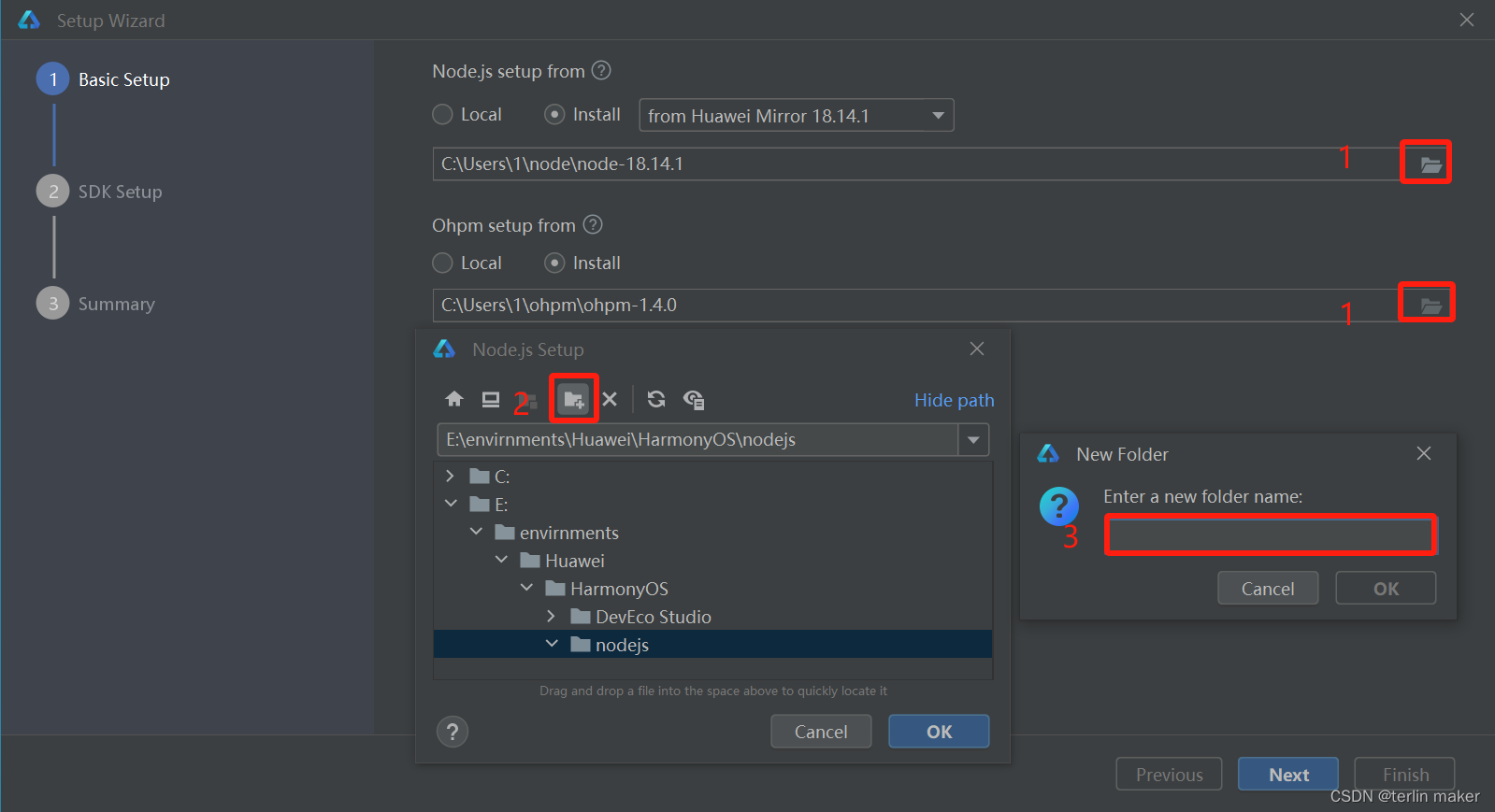Jump to desktop directory icon
The height and width of the screenshot is (812, 1495).
click(491, 399)
